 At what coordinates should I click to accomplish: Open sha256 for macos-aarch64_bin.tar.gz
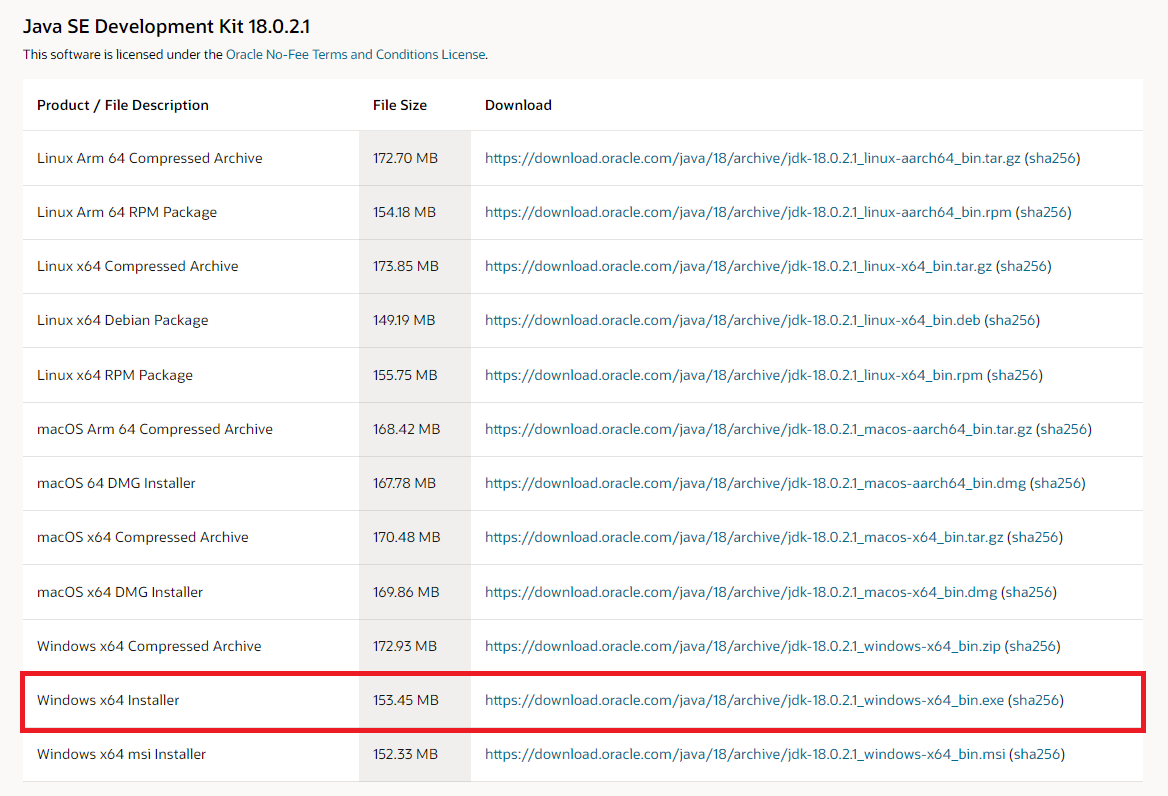[1064, 429]
